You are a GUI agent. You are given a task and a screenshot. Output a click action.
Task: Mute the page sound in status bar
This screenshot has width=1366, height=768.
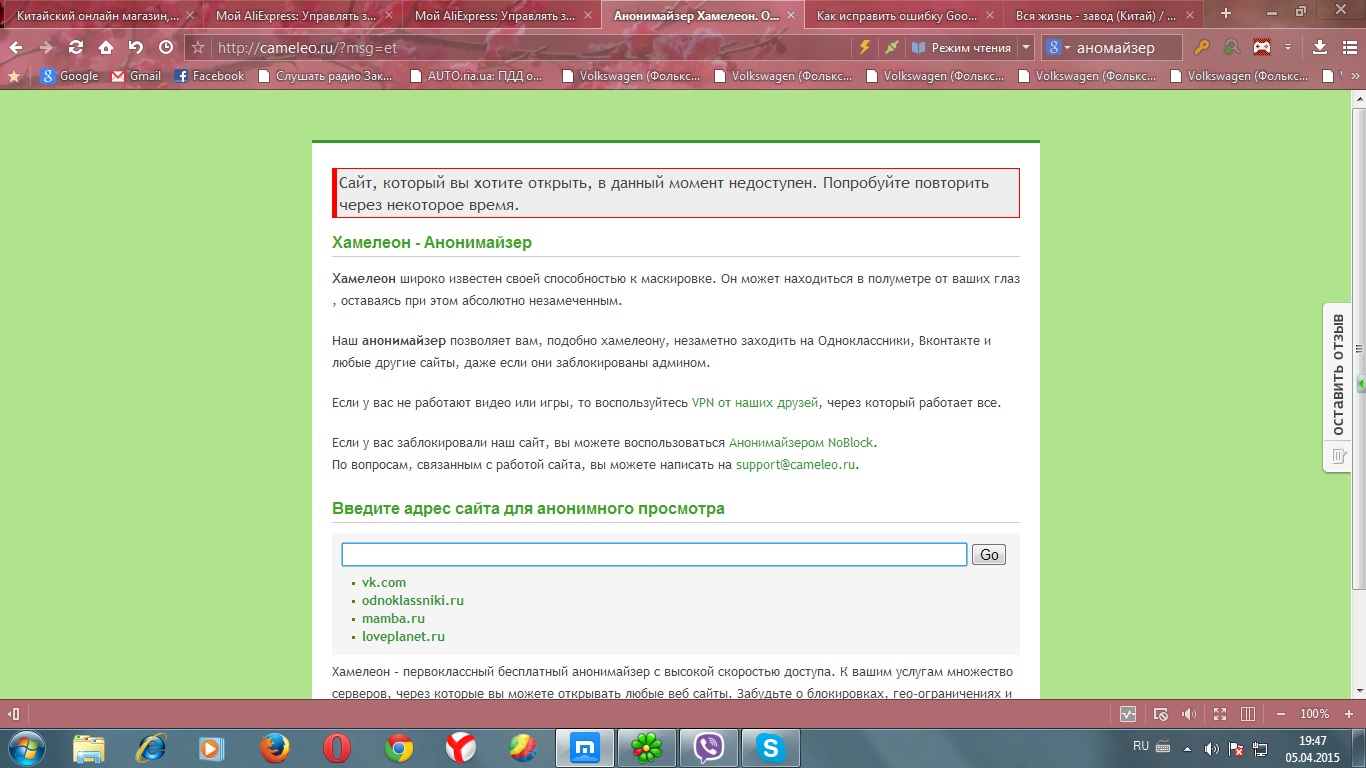[x=1189, y=714]
